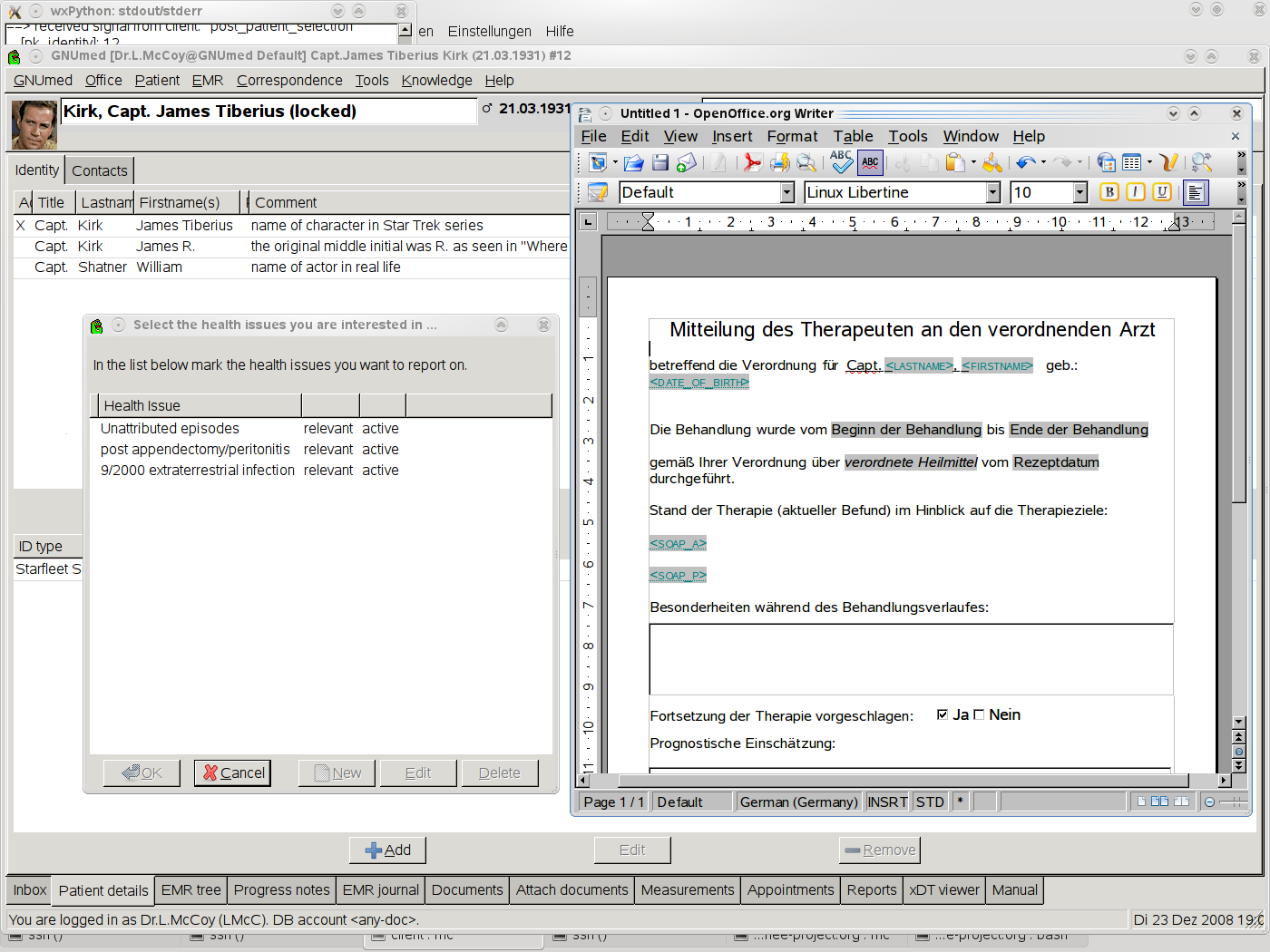Toggle Show Draw Functions pencil icon
The width and height of the screenshot is (1270, 952).
[x=1168, y=162]
